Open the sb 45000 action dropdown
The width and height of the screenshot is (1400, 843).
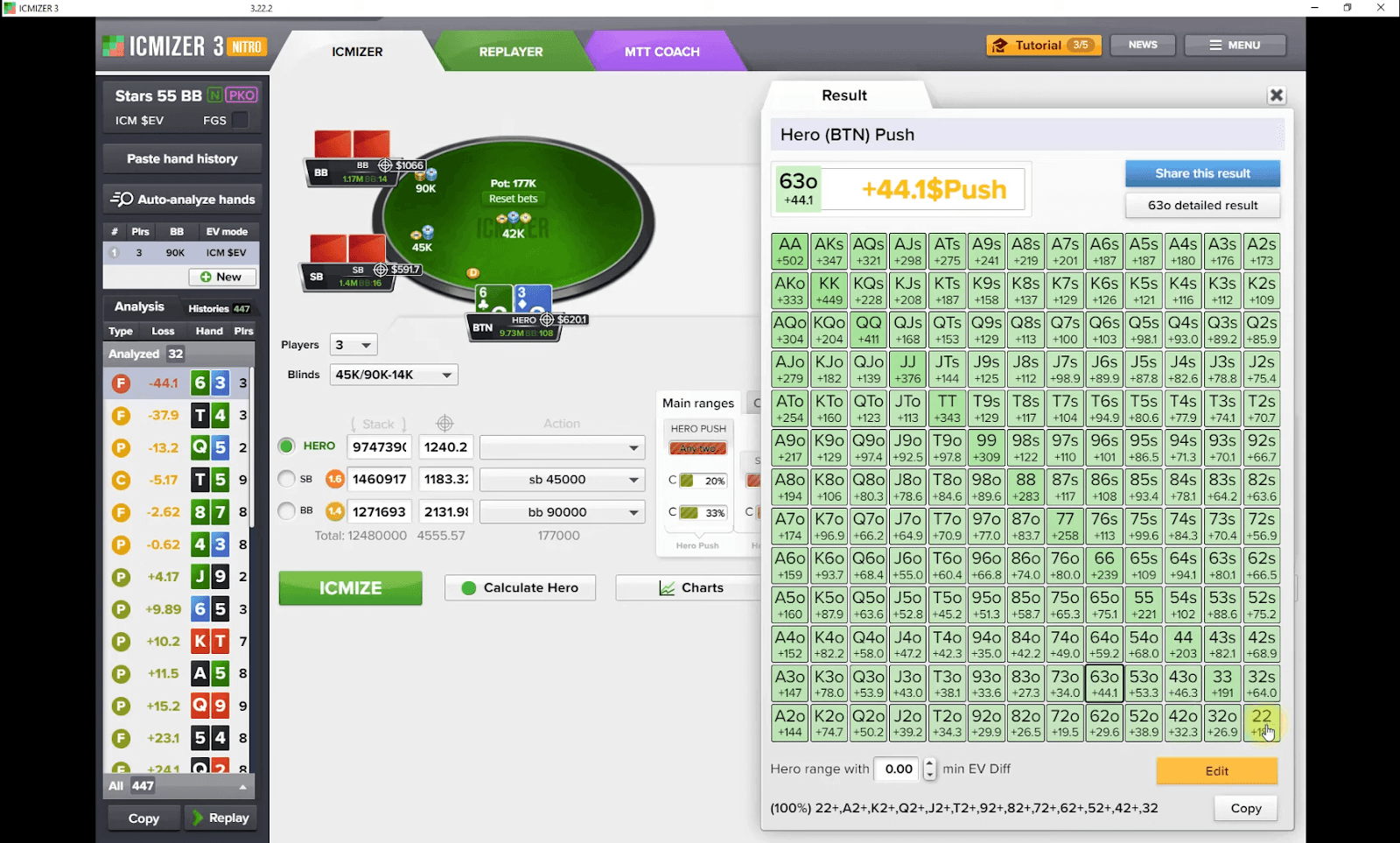click(563, 480)
